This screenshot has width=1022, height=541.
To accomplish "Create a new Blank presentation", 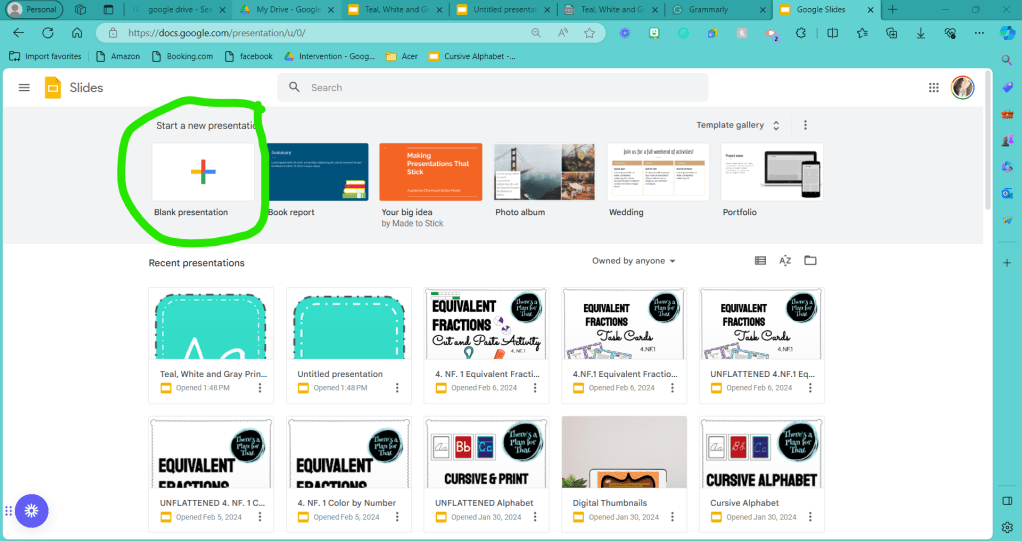I will (203, 172).
